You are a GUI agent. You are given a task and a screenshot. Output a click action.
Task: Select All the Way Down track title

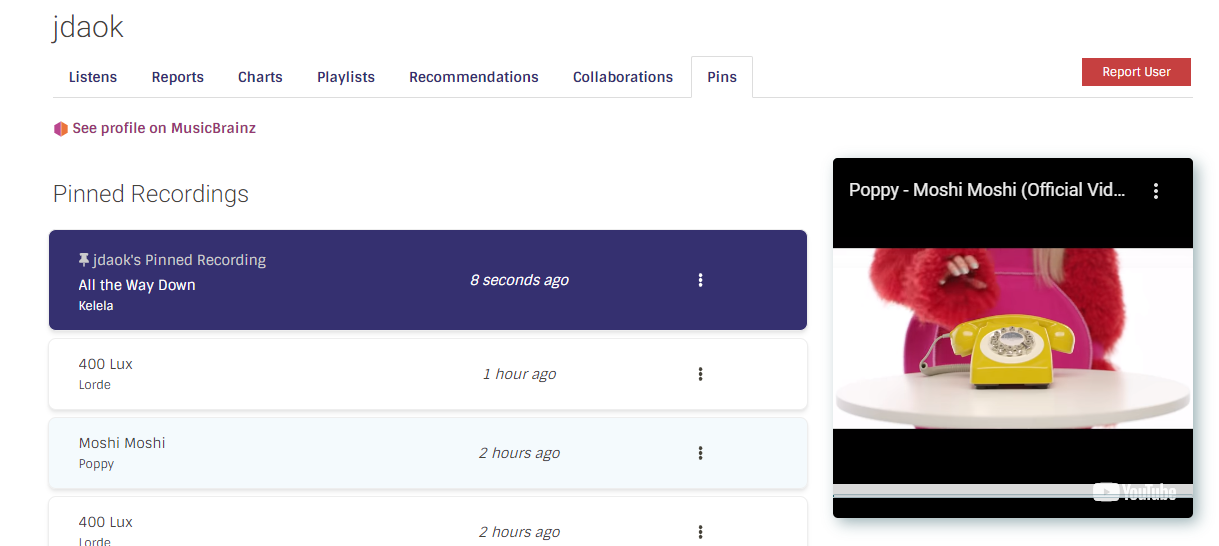137,285
